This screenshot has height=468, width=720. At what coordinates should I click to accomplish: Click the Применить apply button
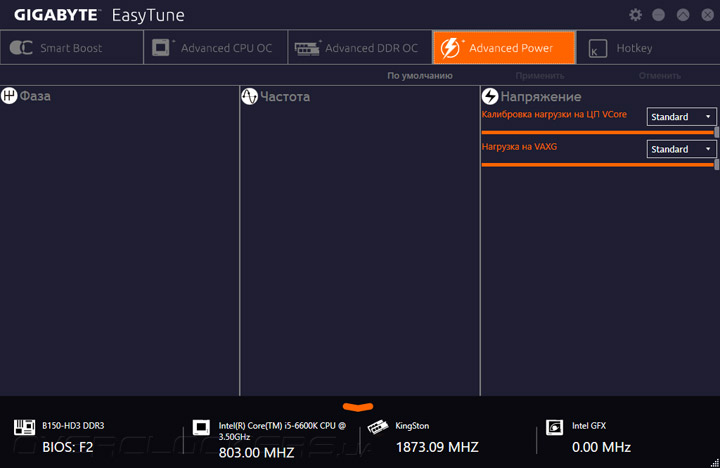(x=540, y=76)
